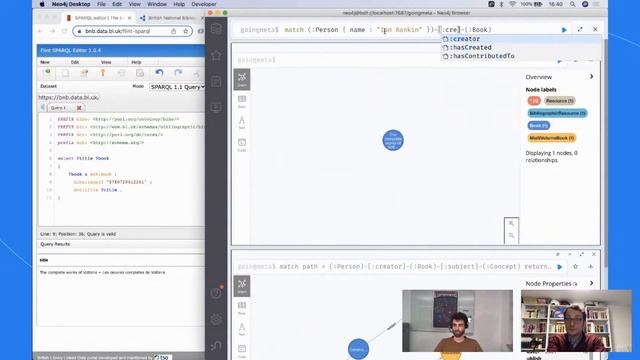This screenshot has height=360, width=640.
Task: Close the Query 1 tab with red X
Action: [79, 108]
